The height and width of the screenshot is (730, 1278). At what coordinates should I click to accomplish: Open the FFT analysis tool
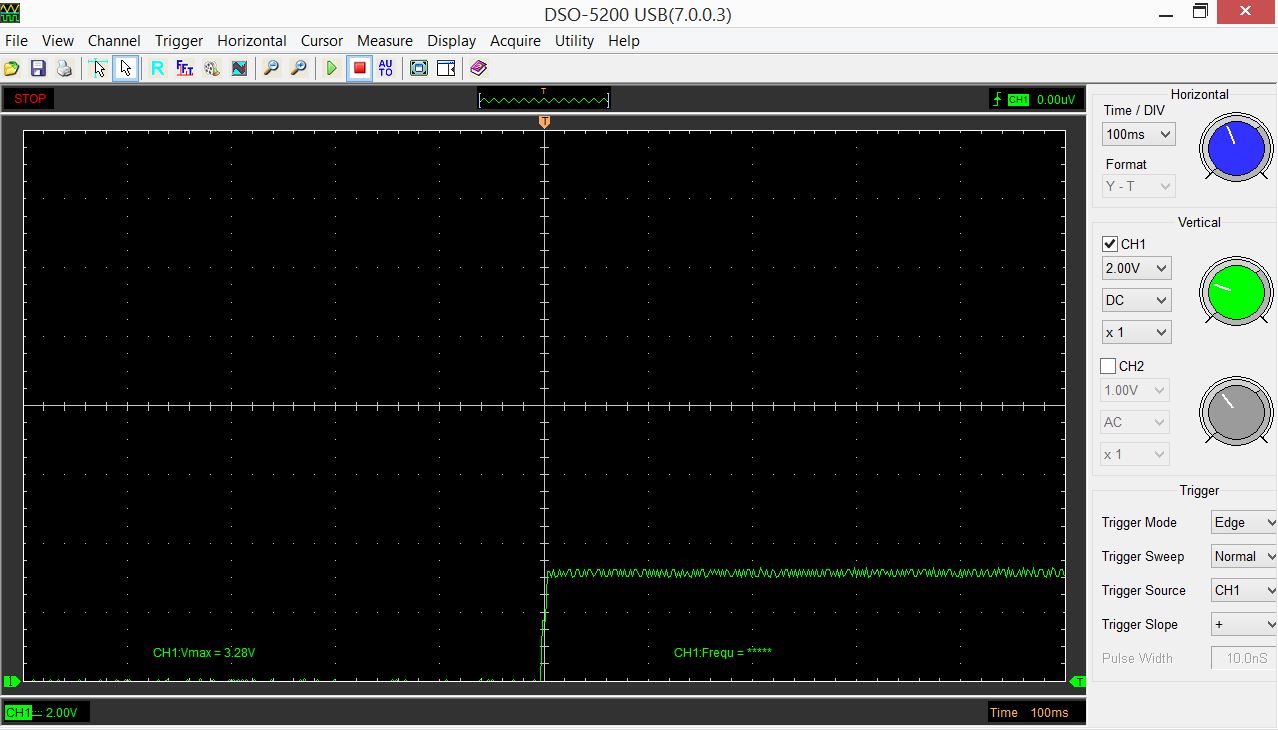[185, 68]
